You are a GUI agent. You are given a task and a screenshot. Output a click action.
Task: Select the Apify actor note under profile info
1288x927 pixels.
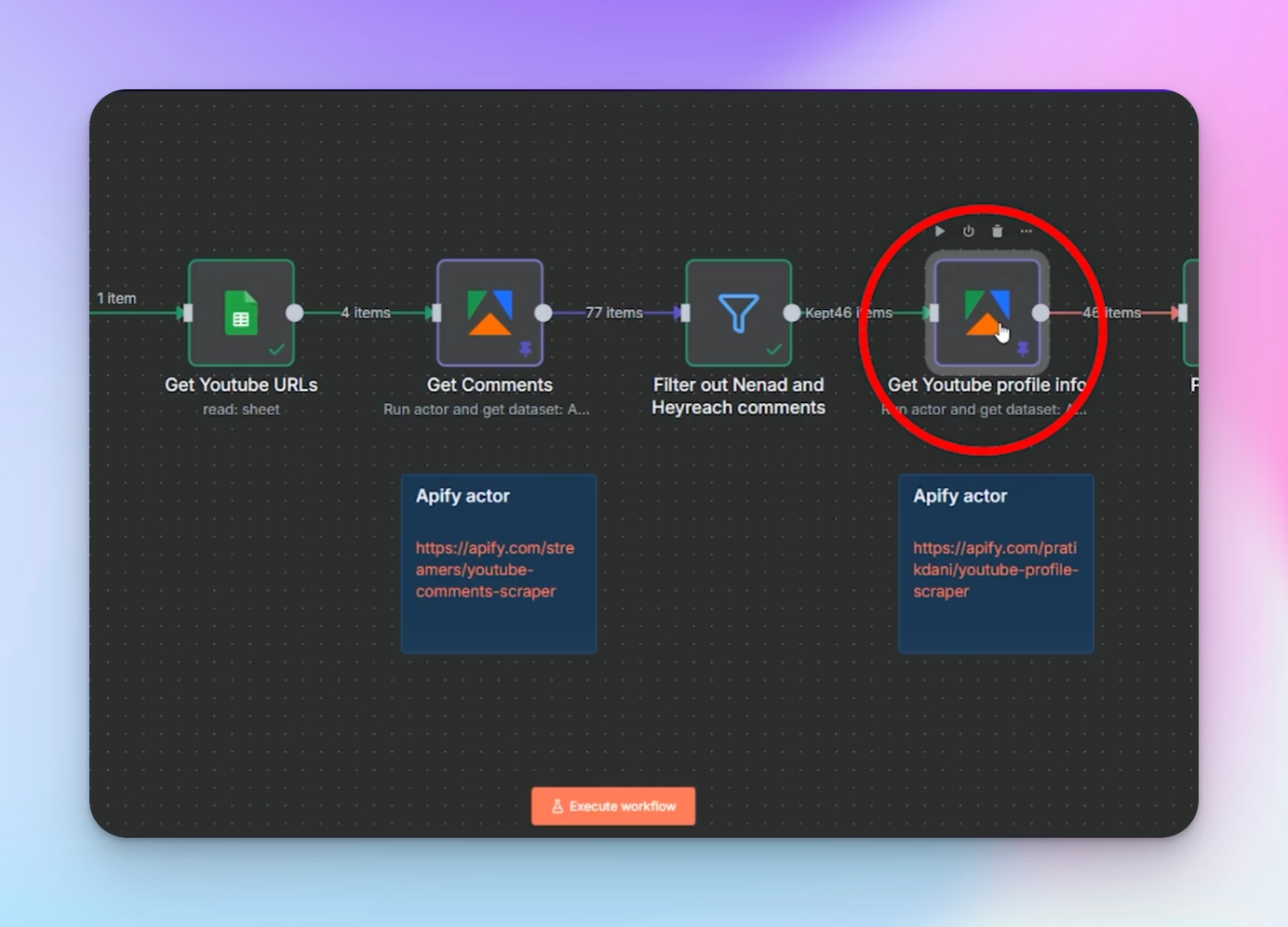[996, 564]
